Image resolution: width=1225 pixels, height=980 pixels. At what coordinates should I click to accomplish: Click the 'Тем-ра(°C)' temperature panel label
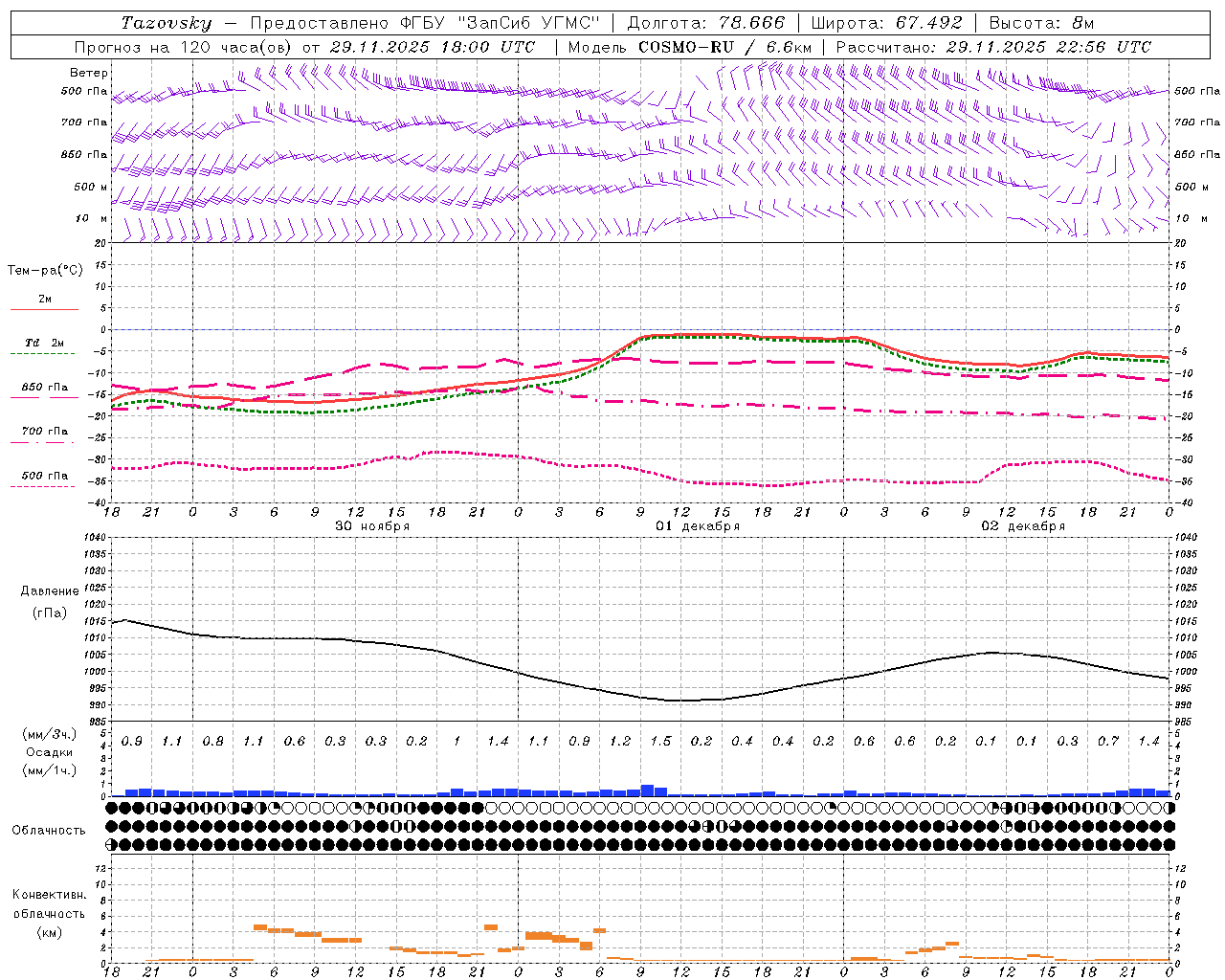[x=45, y=271]
